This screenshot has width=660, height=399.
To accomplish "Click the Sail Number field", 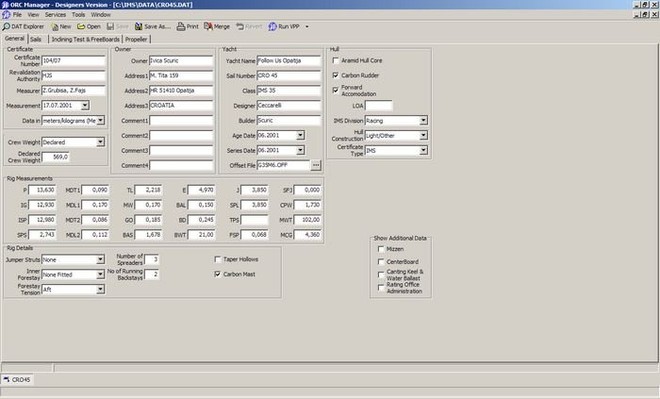I will coord(289,76).
